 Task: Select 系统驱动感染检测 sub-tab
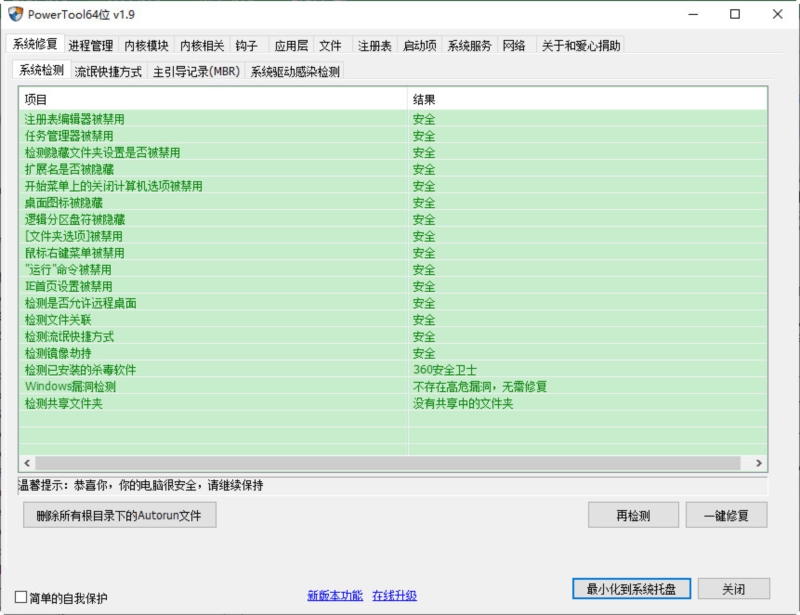295,72
